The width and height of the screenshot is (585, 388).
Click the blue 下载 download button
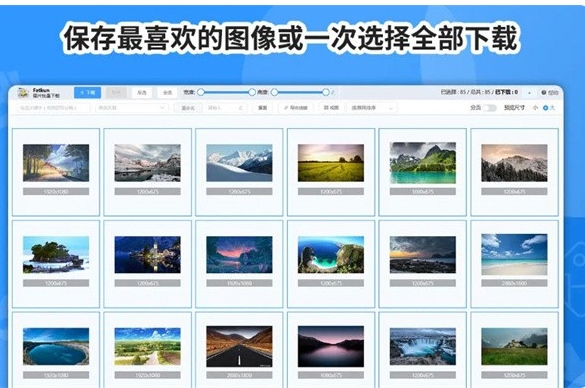(87, 93)
